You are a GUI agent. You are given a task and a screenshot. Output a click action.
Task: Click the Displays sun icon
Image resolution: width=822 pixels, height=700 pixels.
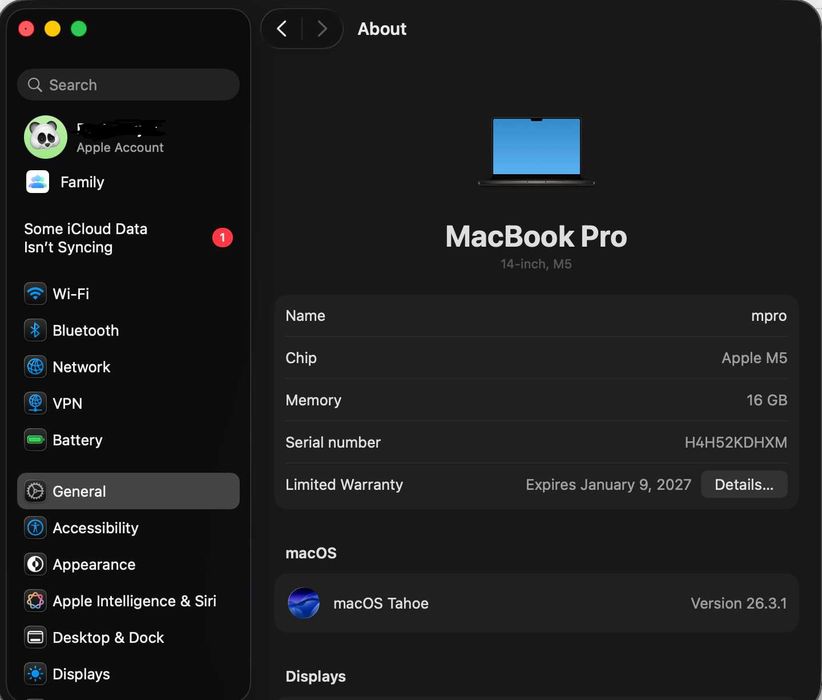tap(35, 674)
